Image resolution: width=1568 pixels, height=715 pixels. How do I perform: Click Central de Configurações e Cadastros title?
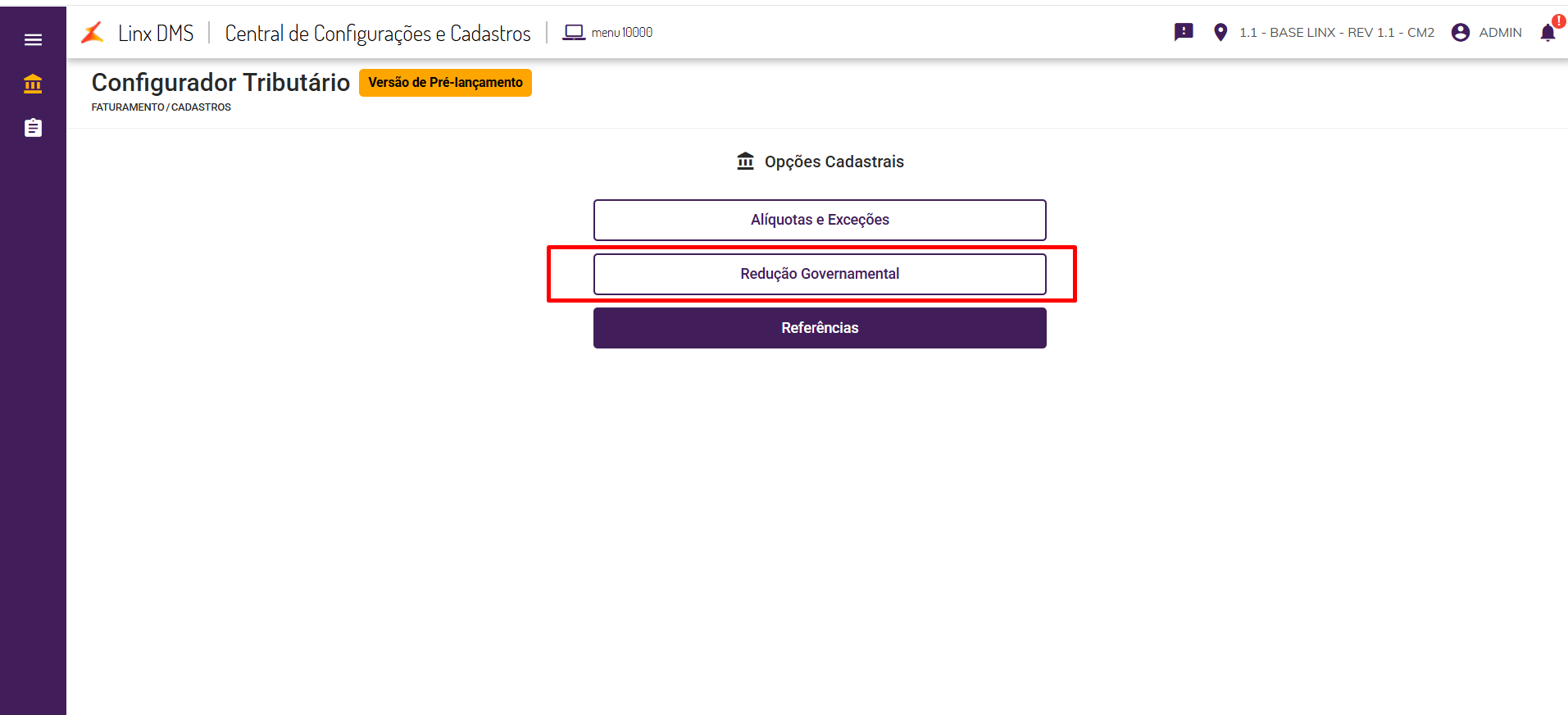(x=378, y=34)
